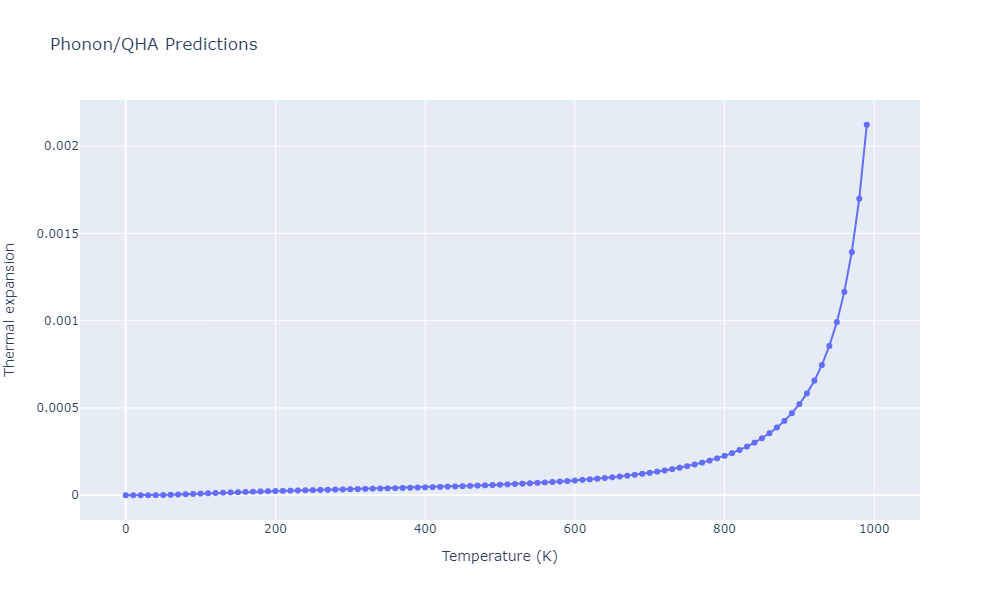Select the data point on the 400 K gridline
The image size is (1000, 600).
click(x=425, y=487)
